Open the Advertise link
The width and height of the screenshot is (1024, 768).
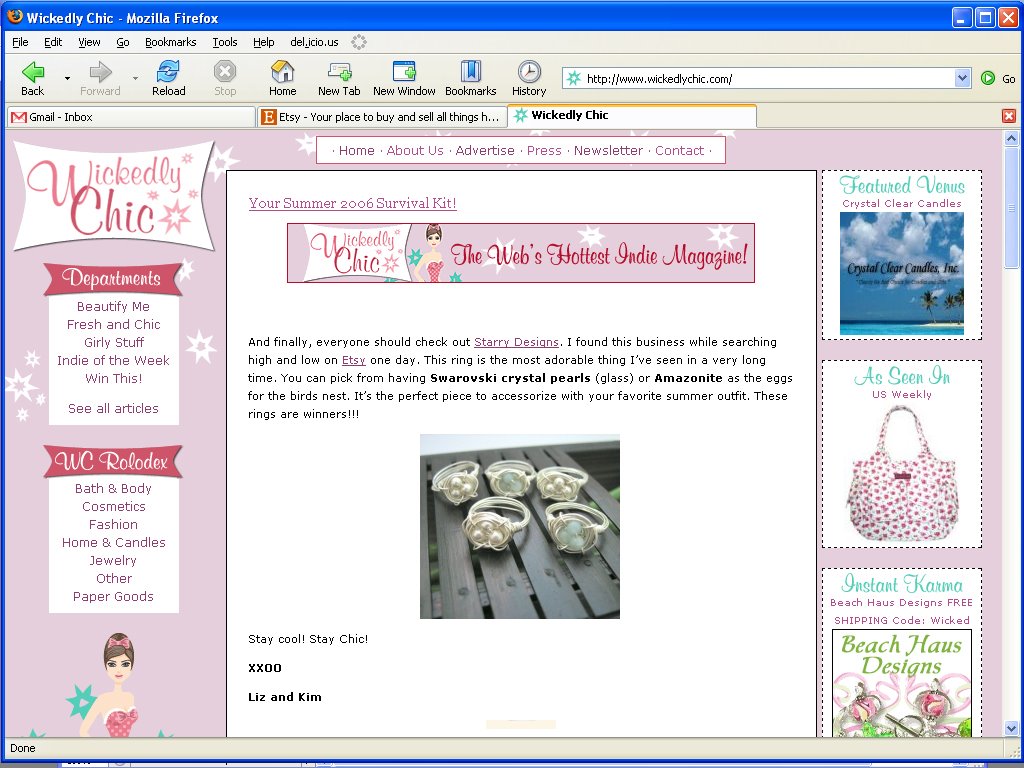[485, 150]
